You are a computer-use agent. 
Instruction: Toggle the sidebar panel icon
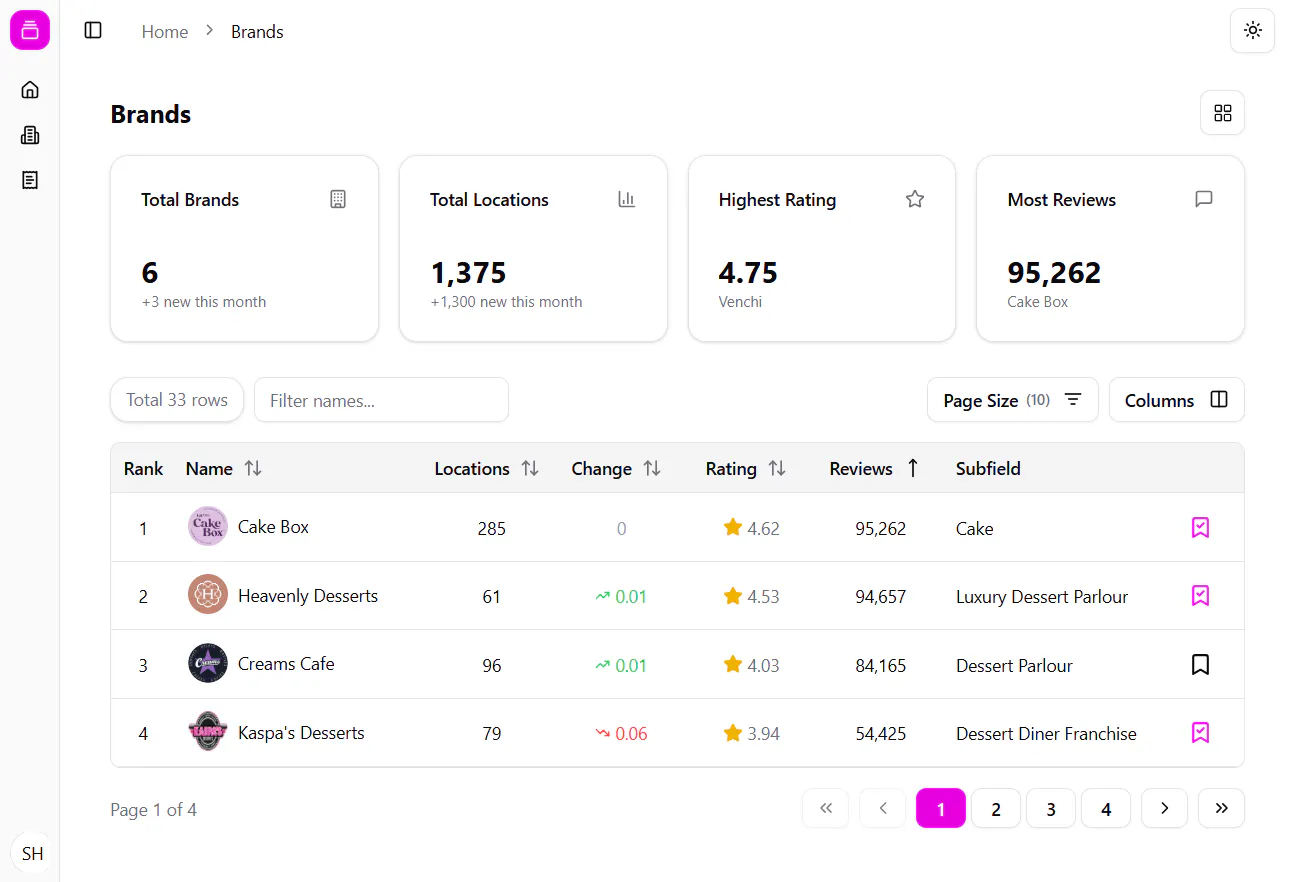[x=93, y=30]
